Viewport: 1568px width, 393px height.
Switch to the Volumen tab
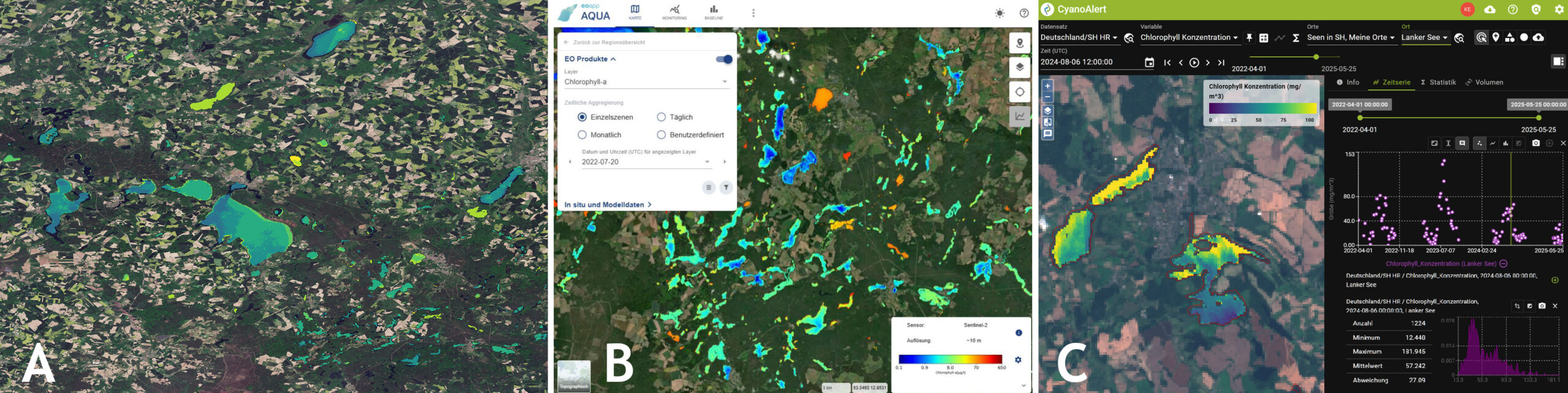pos(1483,82)
